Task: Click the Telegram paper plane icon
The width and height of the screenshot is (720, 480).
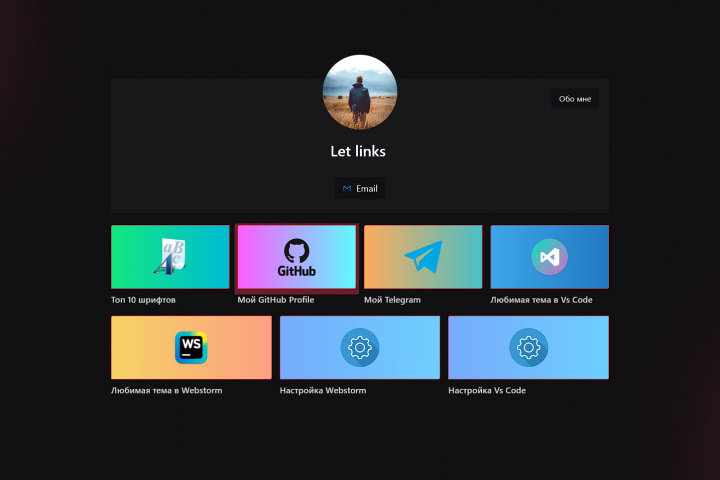Action: [x=423, y=256]
